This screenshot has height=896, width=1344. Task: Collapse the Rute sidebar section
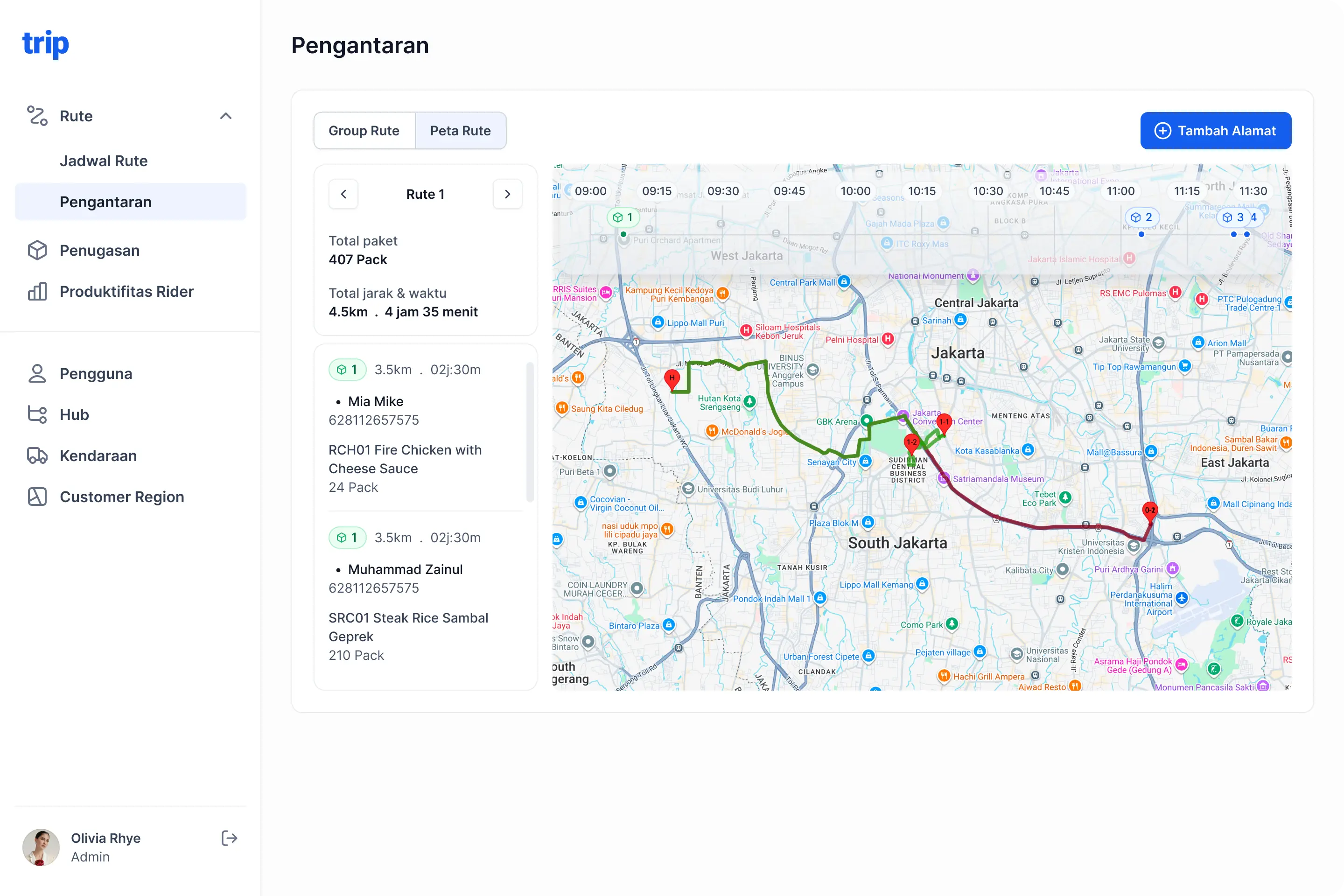click(226, 116)
